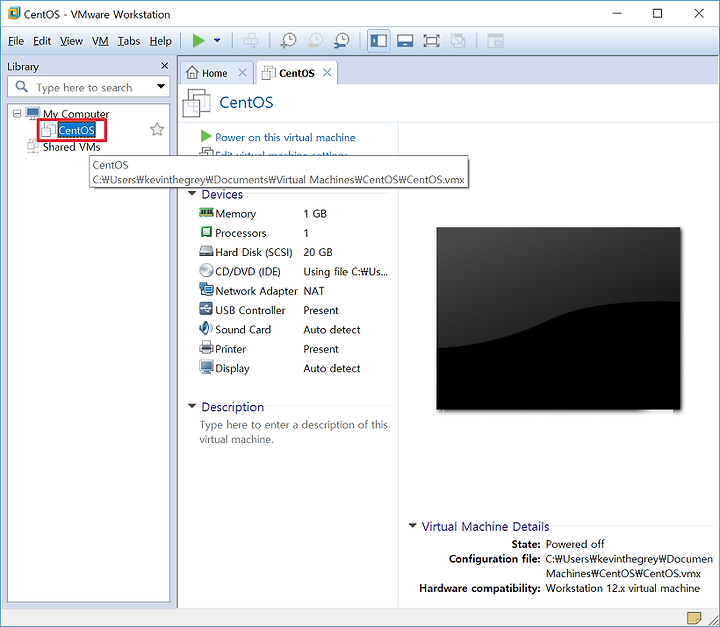Click the Printer device icon
Image resolution: width=720 pixels, height=627 pixels.
(206, 347)
